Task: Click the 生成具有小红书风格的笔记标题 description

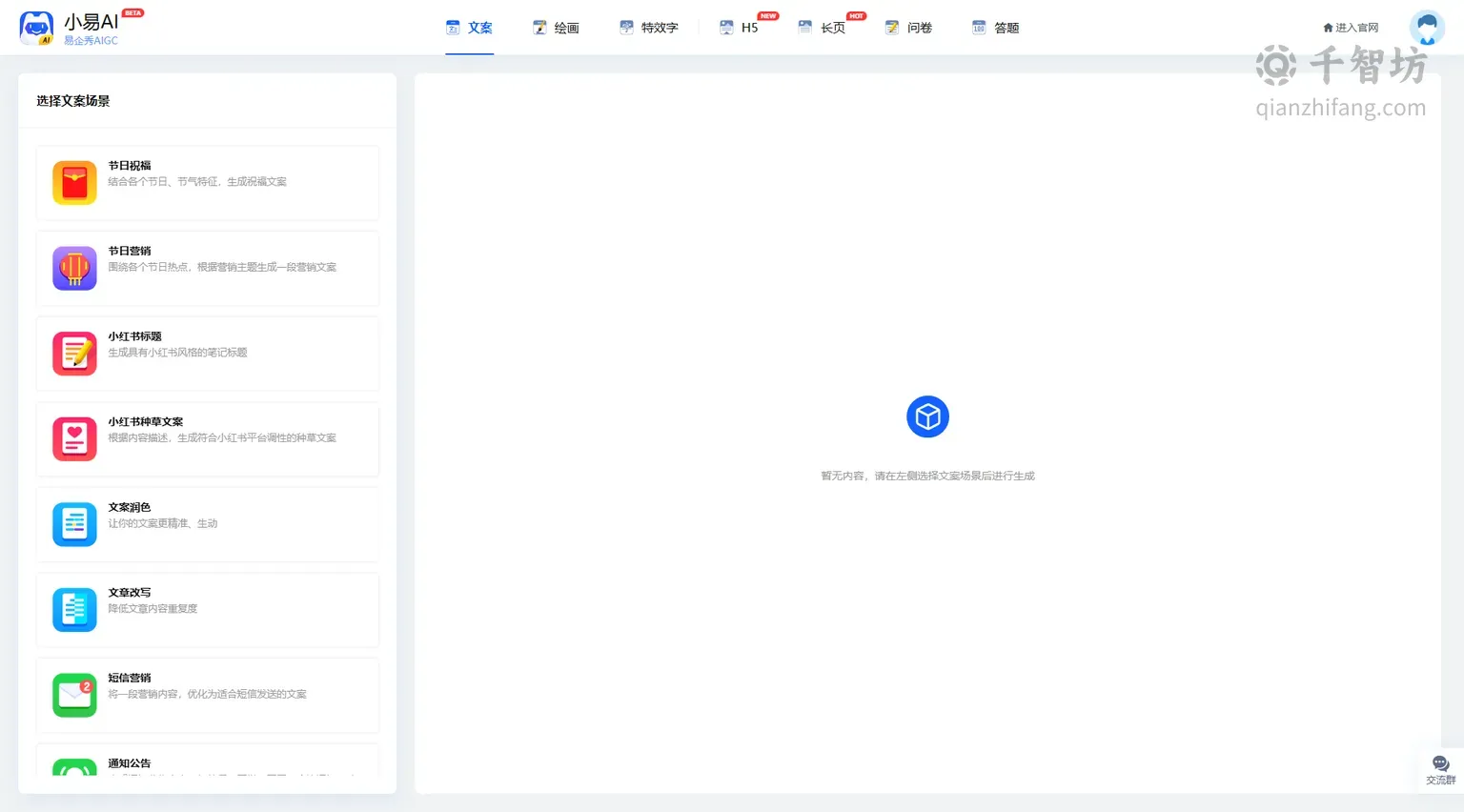Action: 177,353
